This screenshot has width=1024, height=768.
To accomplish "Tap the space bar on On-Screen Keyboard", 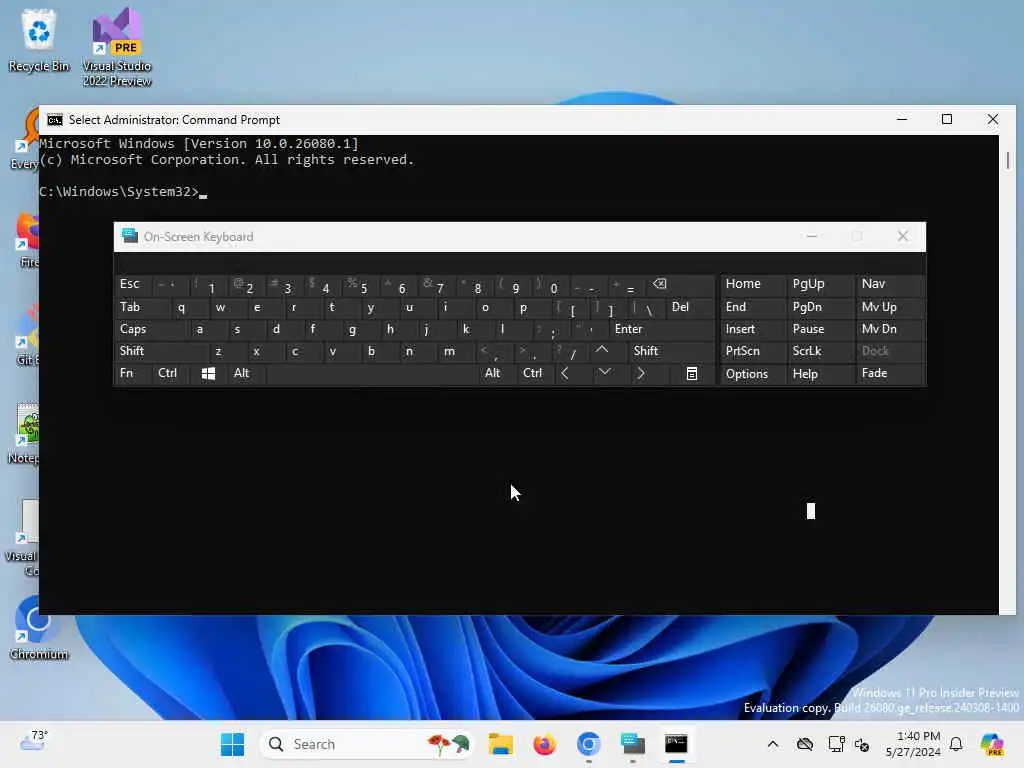I will (x=372, y=374).
